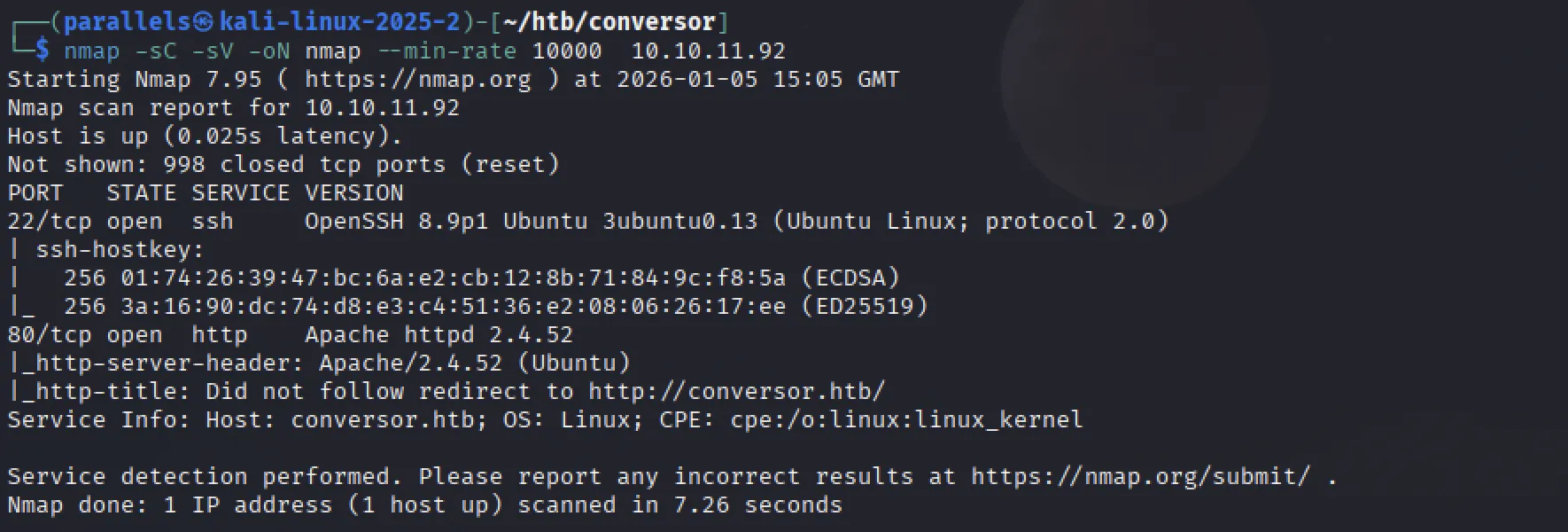Click the VERSION column header
Viewport: 1568px width, 532px height.
click(353, 192)
